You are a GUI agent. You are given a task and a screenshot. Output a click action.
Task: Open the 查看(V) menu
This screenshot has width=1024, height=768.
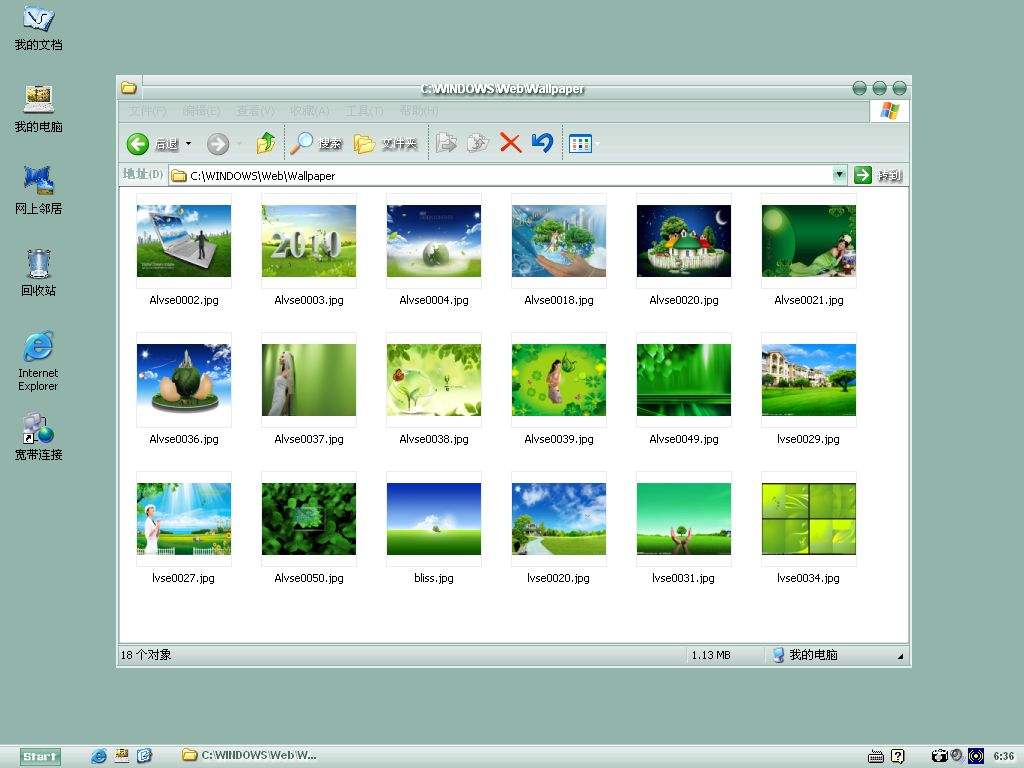coord(256,111)
